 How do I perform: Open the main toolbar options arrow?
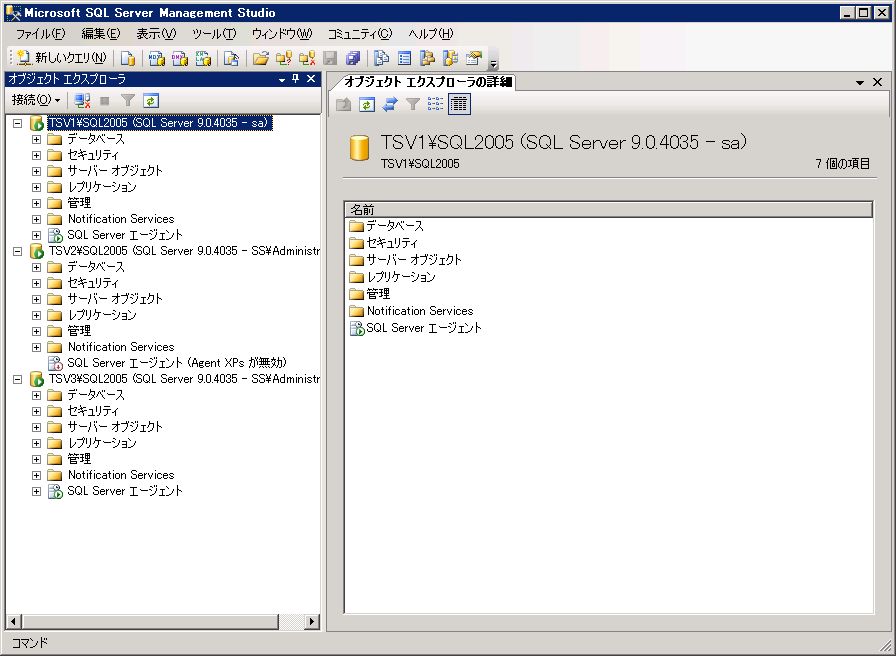click(x=494, y=63)
